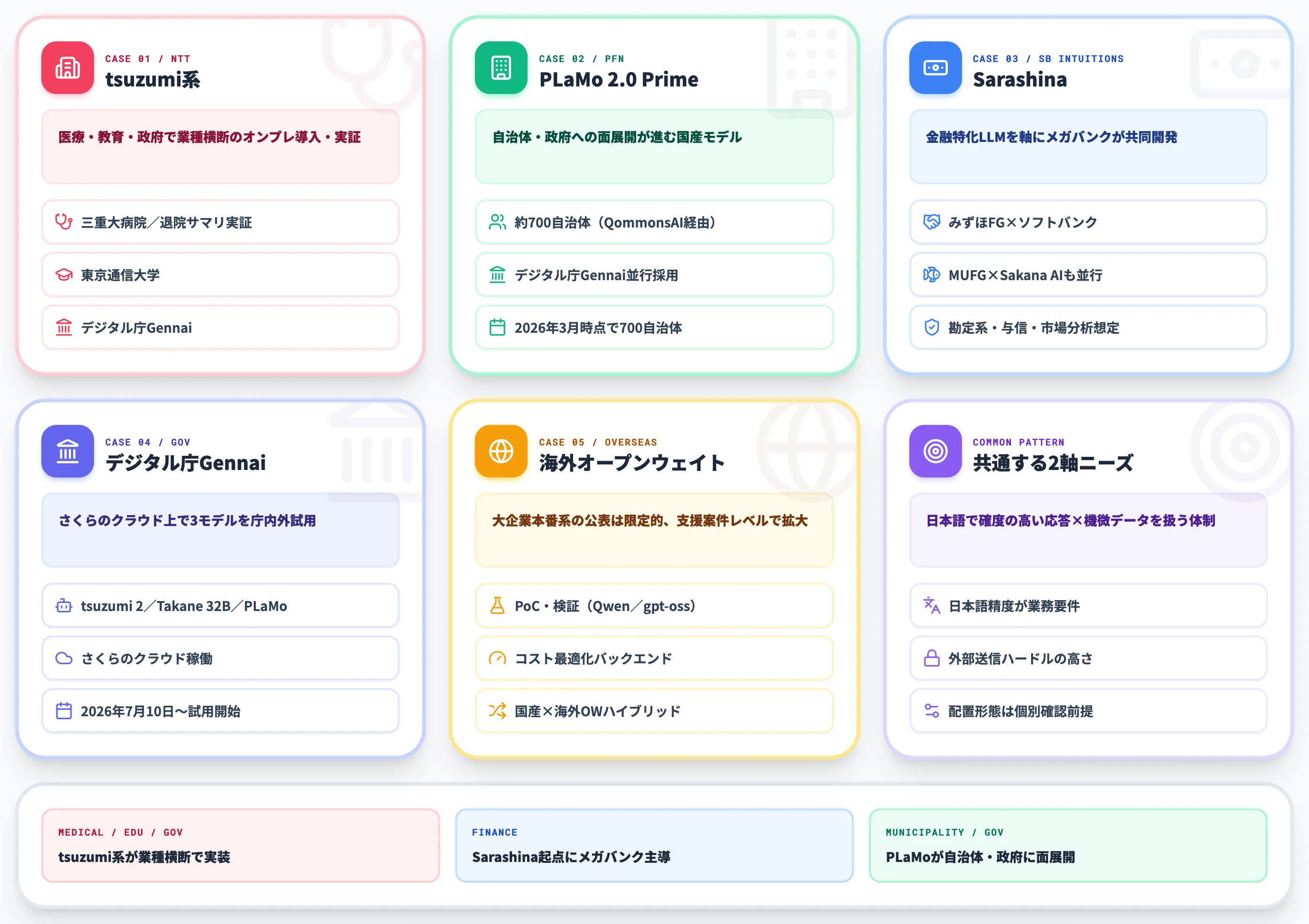Click flask icon beside PoC・検証
1309x924 pixels.
[497, 605]
